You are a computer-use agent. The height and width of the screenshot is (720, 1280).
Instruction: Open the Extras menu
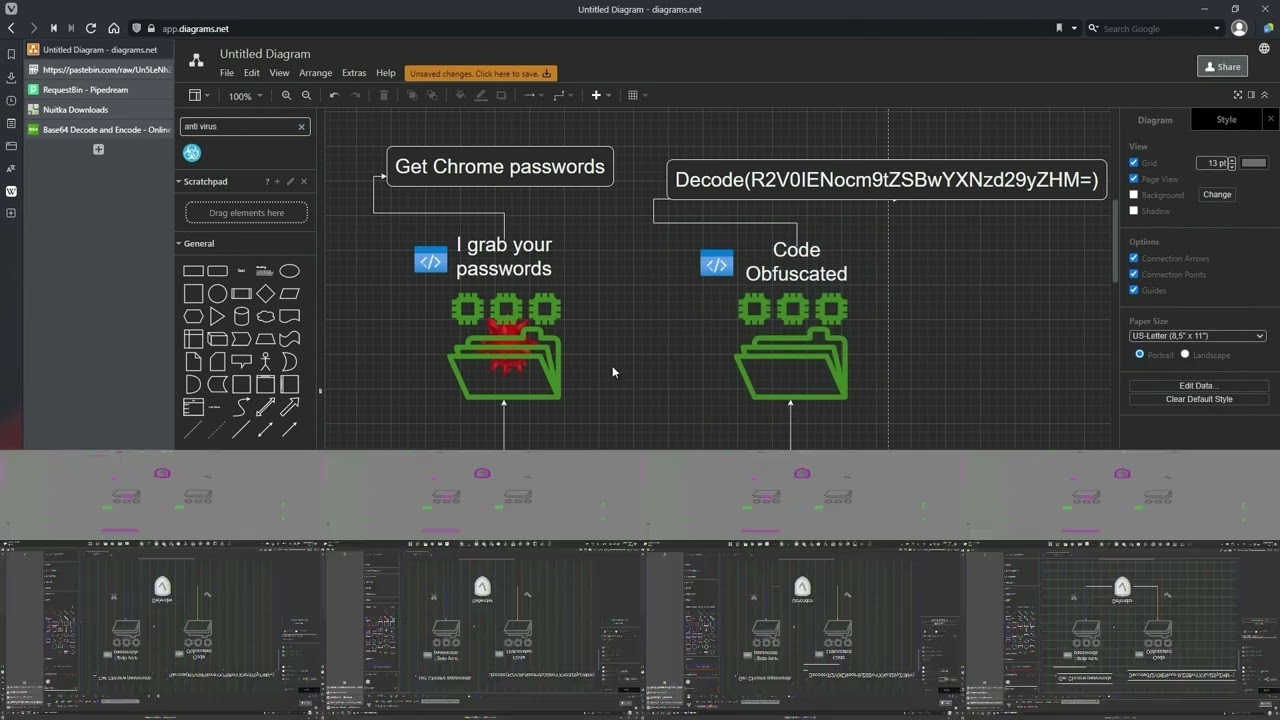coord(354,73)
